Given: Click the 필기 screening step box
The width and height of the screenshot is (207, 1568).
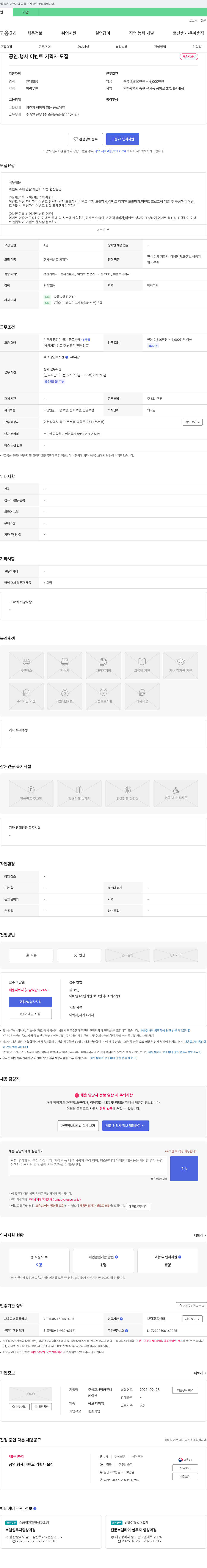Looking at the screenshot, I should pos(127,955).
